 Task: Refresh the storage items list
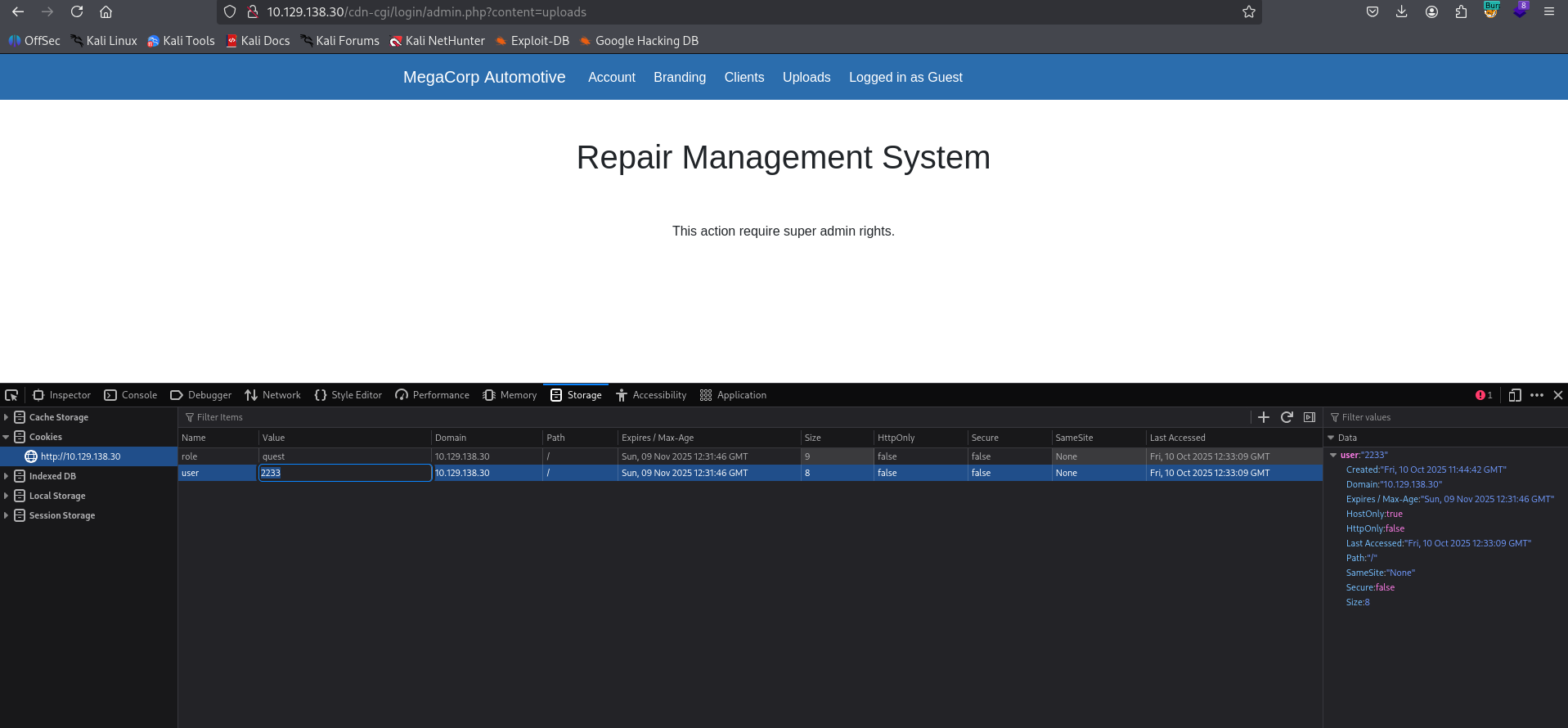[x=1287, y=417]
